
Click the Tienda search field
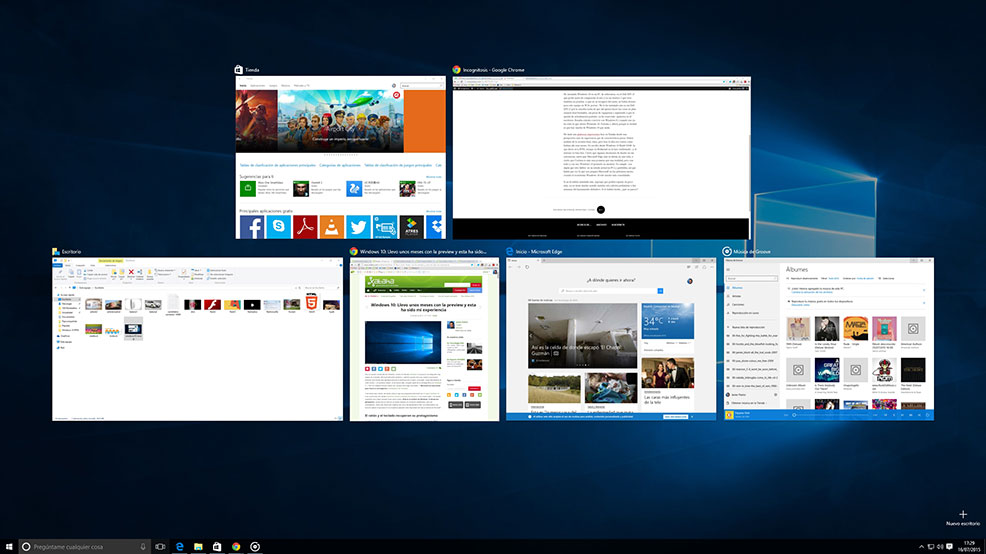click(x=421, y=86)
